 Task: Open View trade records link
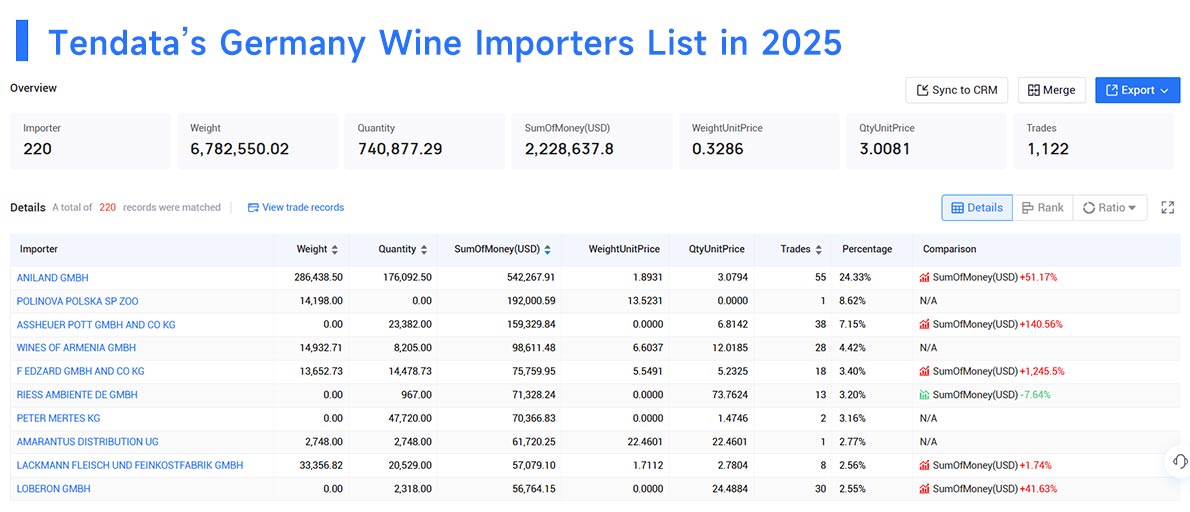(x=296, y=207)
